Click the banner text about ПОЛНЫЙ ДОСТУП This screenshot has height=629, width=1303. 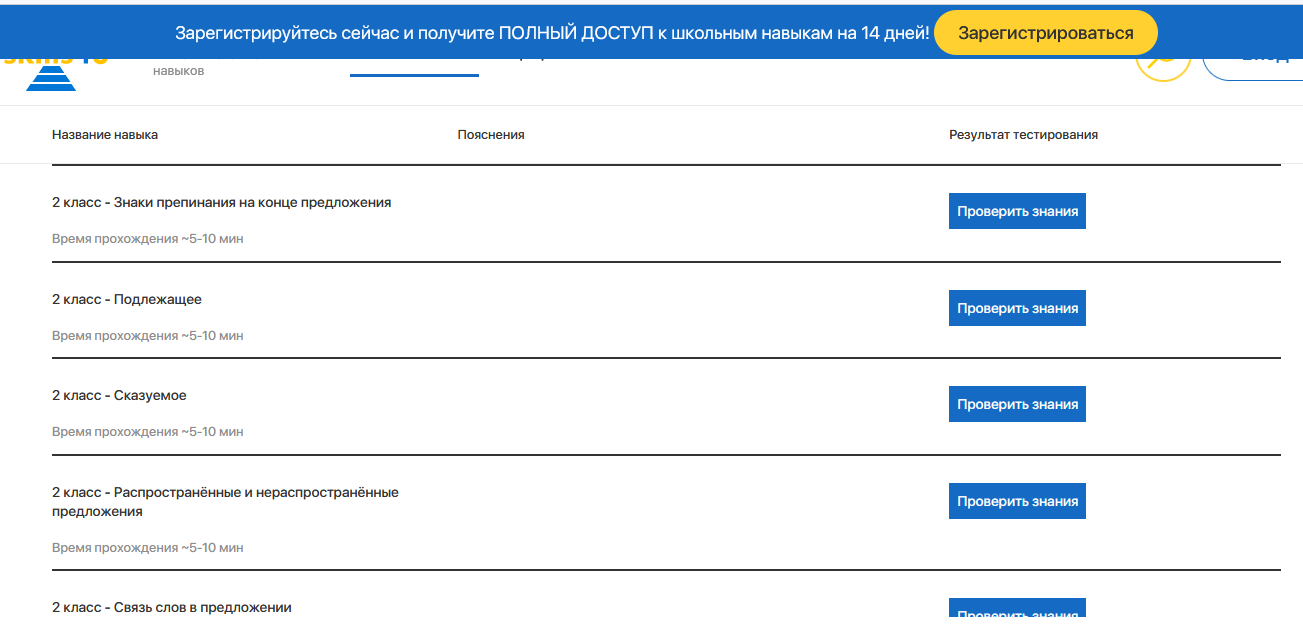coord(552,33)
